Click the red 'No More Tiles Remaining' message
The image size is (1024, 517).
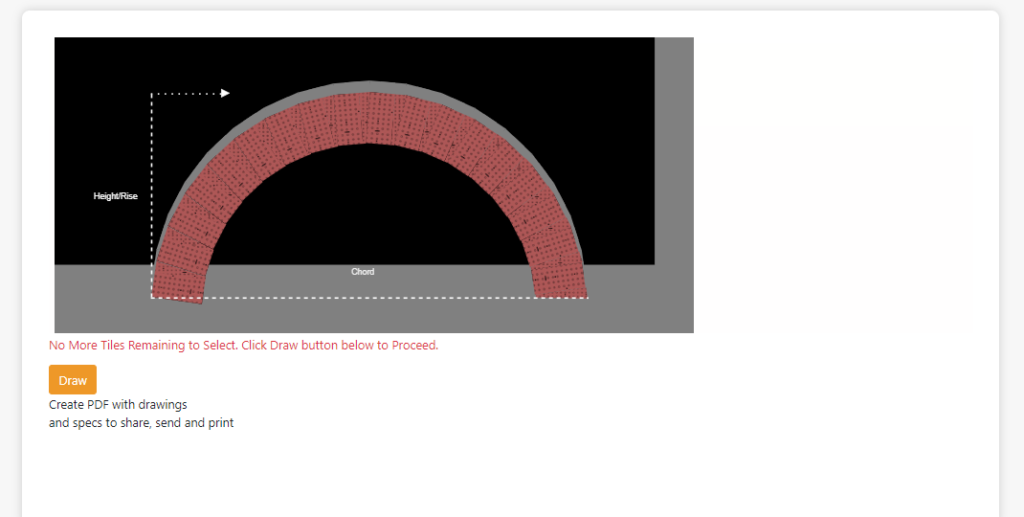click(x=244, y=345)
